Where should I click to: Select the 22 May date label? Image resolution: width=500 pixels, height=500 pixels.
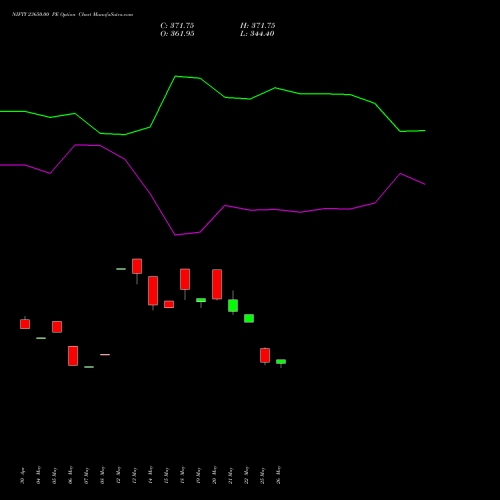(246, 475)
